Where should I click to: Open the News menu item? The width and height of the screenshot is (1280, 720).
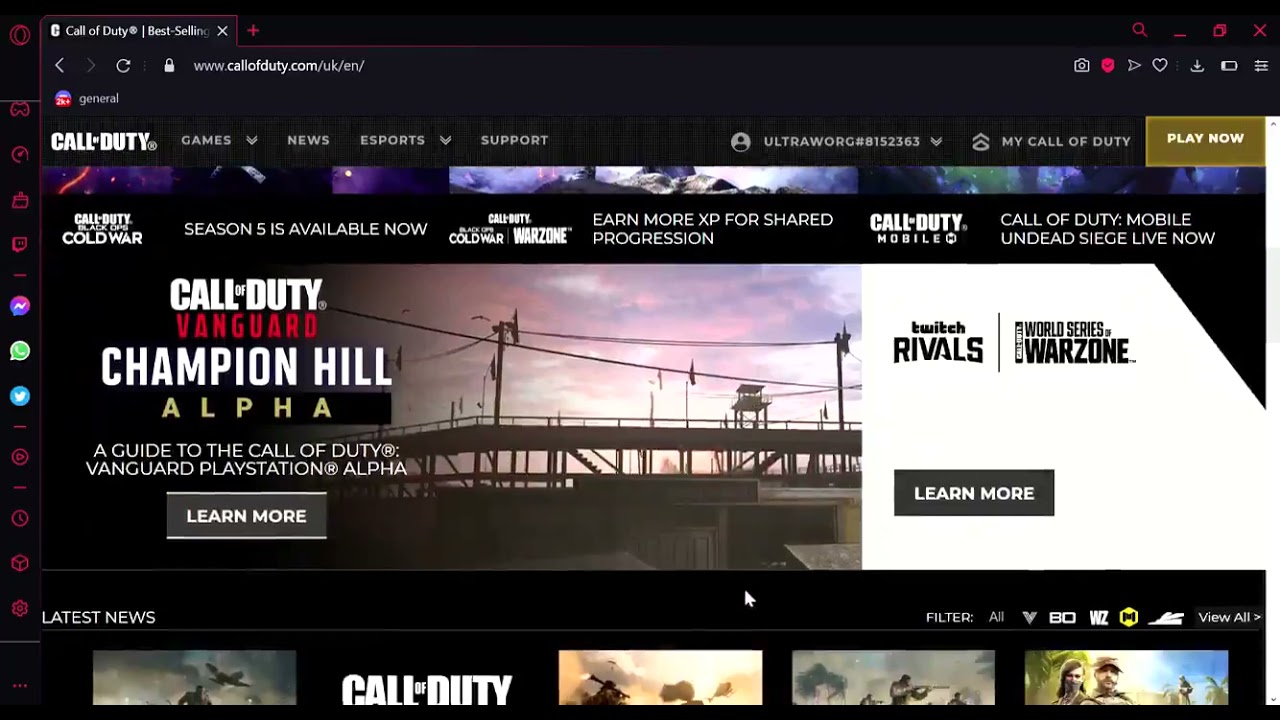[x=308, y=140]
